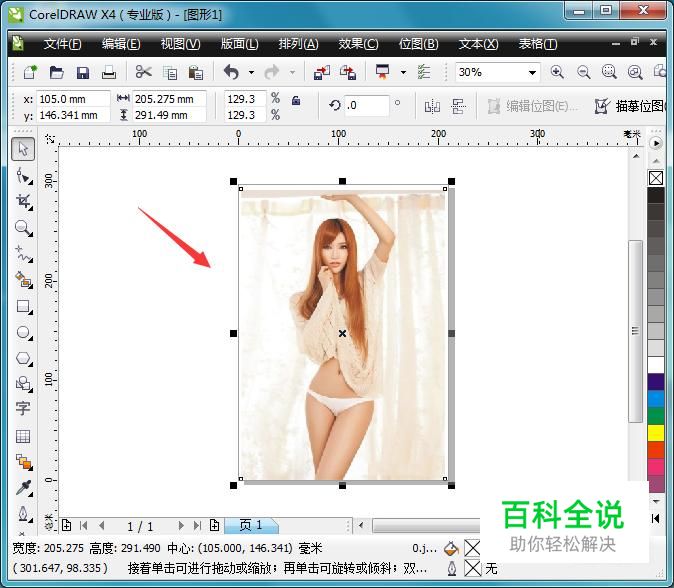Click the y position field 146.341 mm

(x=73, y=115)
